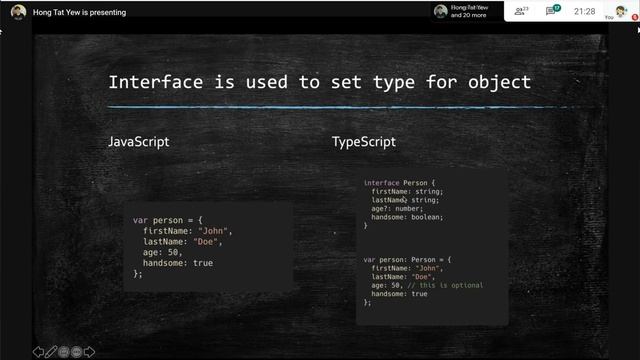Open the slideshow more options round button

point(76,352)
